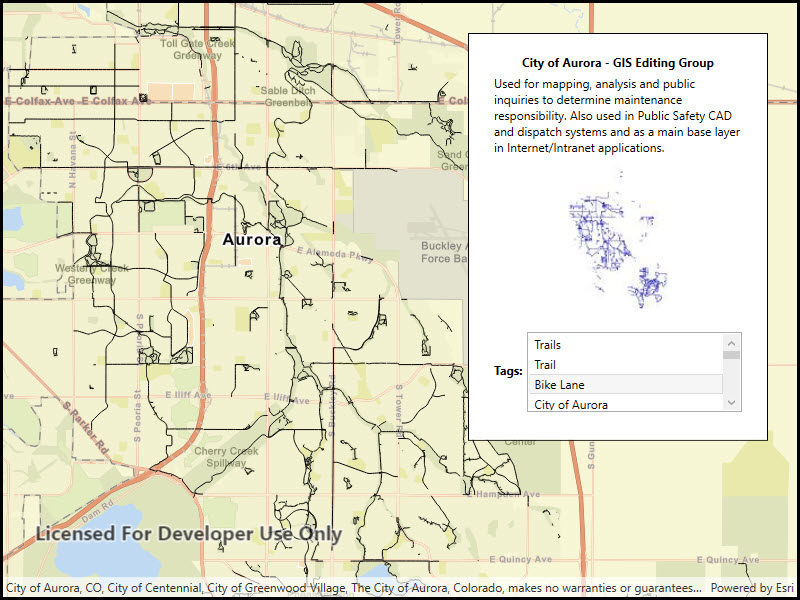Click the Tags: label
Screen dimensions: 800x600
point(508,371)
